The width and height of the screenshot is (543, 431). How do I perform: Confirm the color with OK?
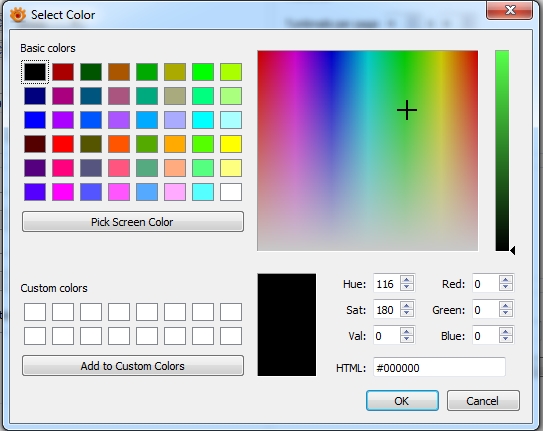click(x=402, y=401)
